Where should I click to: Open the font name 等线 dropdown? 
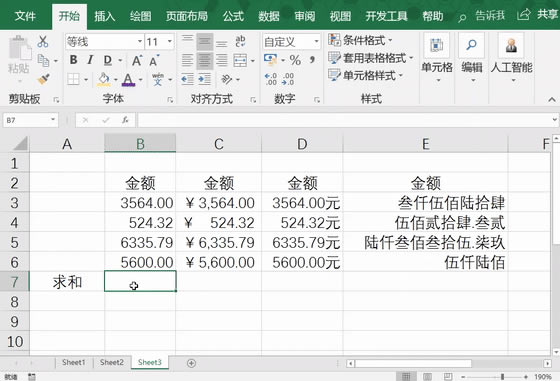click(x=140, y=42)
